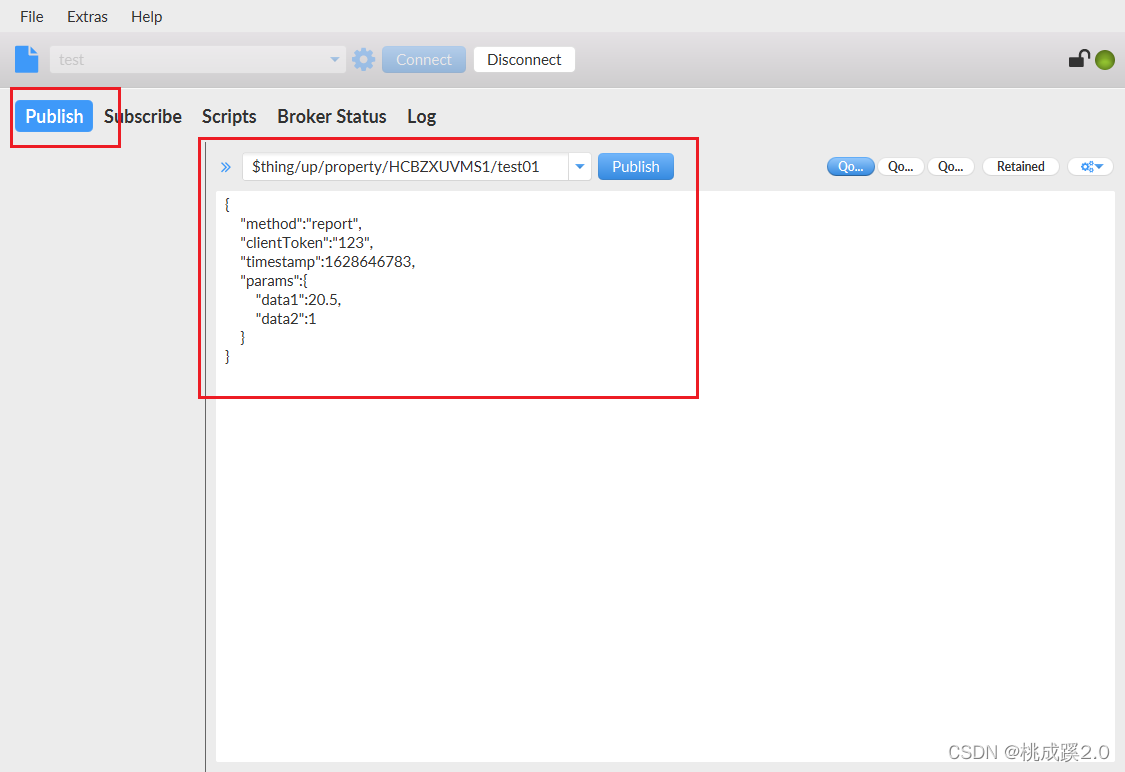Toggle the Retained message option
The width and height of the screenshot is (1125, 772).
tap(1020, 167)
